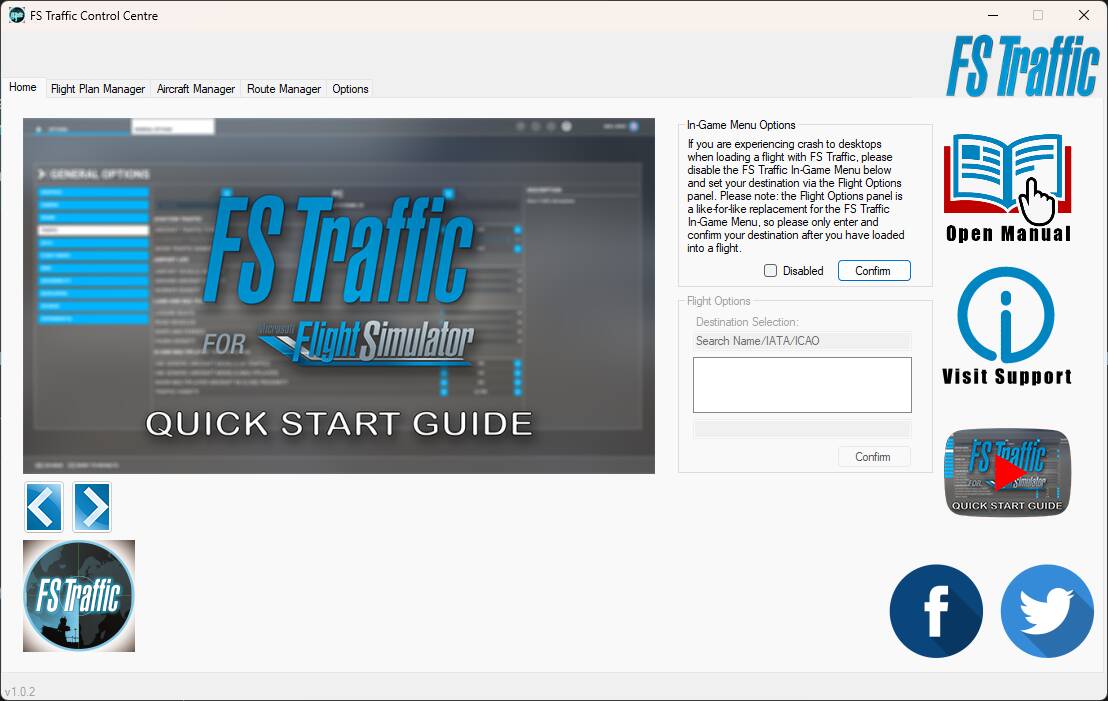Switch to the Flight Plan Manager tab
The height and width of the screenshot is (701, 1108).
pos(97,88)
